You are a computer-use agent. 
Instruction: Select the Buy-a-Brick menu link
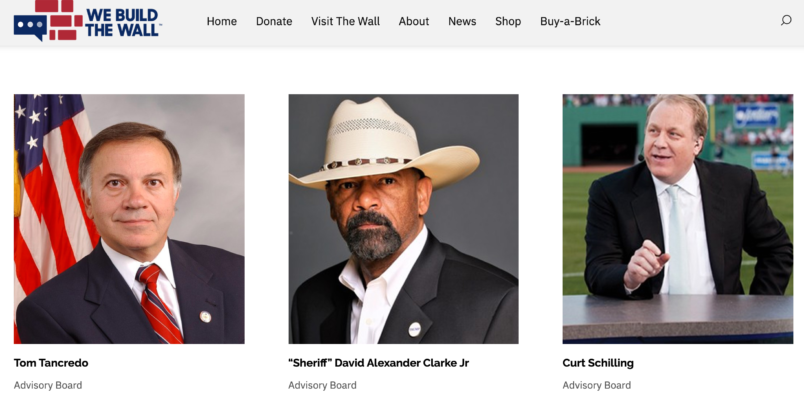click(570, 22)
